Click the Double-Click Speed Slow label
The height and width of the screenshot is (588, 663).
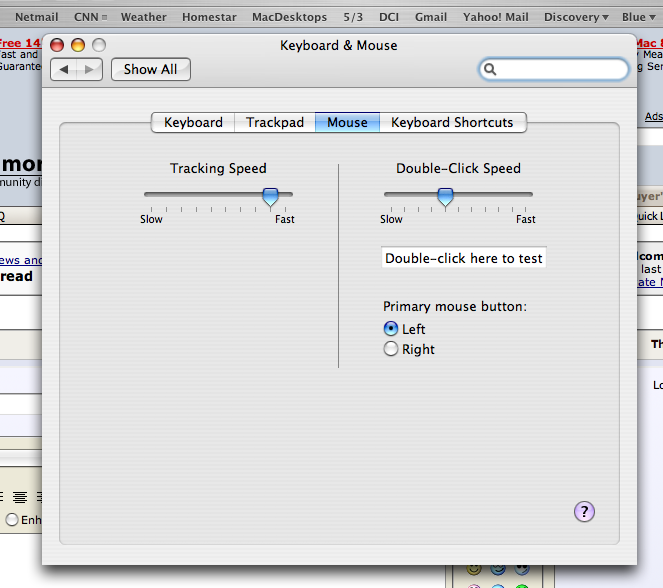point(391,219)
